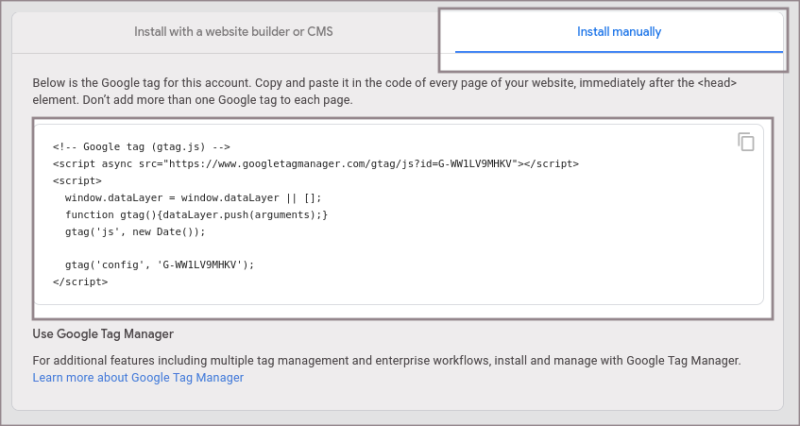
Task: Click the 'For additional features' description paragraph
Action: coord(386,360)
